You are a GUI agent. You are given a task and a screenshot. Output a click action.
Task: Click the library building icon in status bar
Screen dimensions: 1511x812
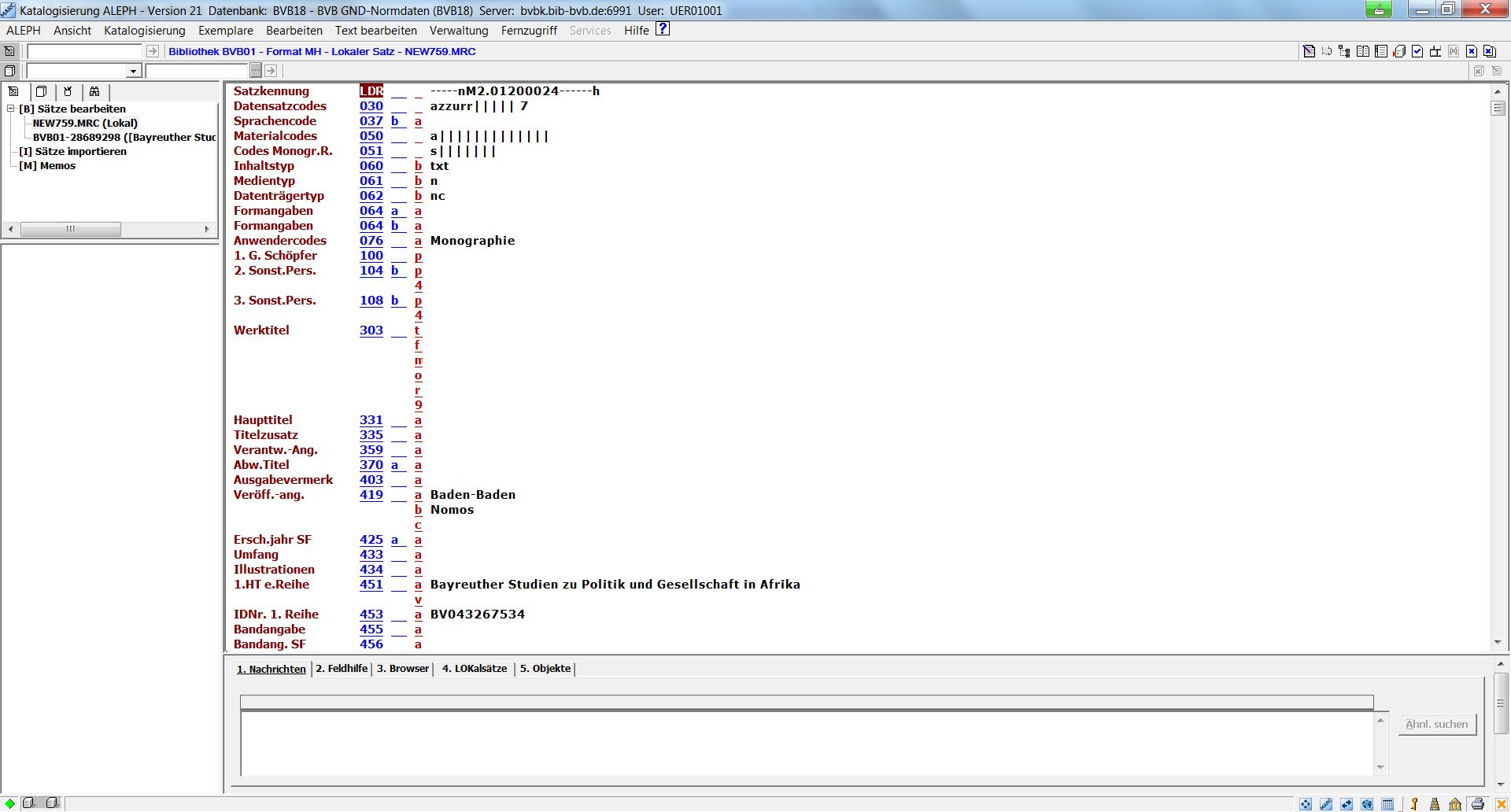point(1455,803)
